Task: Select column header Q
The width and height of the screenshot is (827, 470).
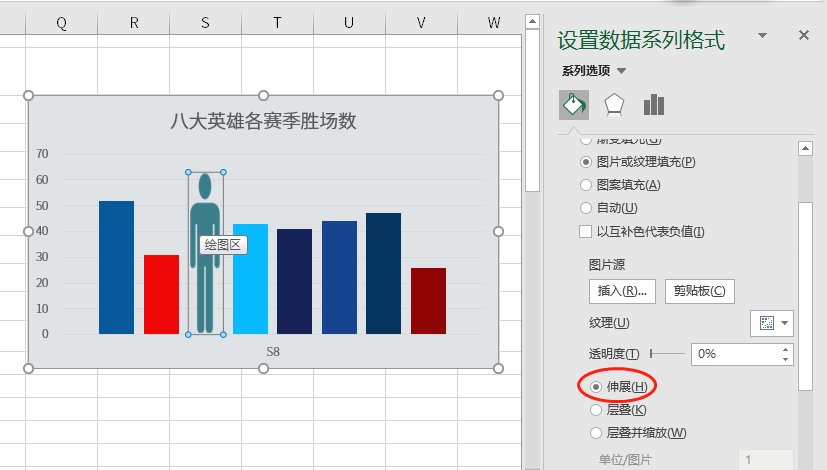Action: click(61, 23)
